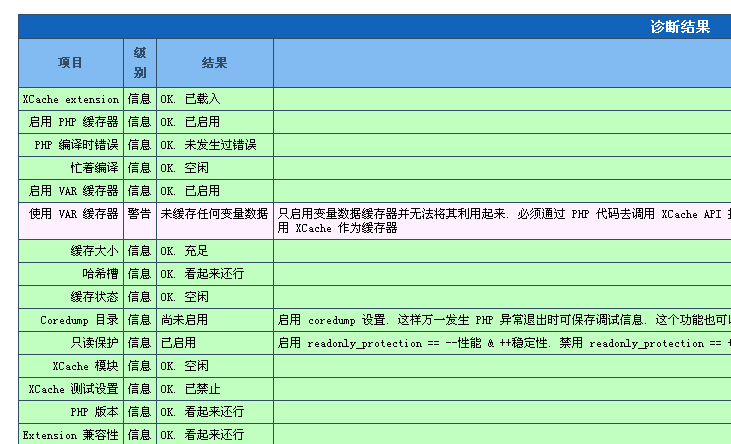Image resolution: width=731 pixels, height=444 pixels.
Task: Click the 启用 coredump 设置 explanation text
Action: coord(504,320)
